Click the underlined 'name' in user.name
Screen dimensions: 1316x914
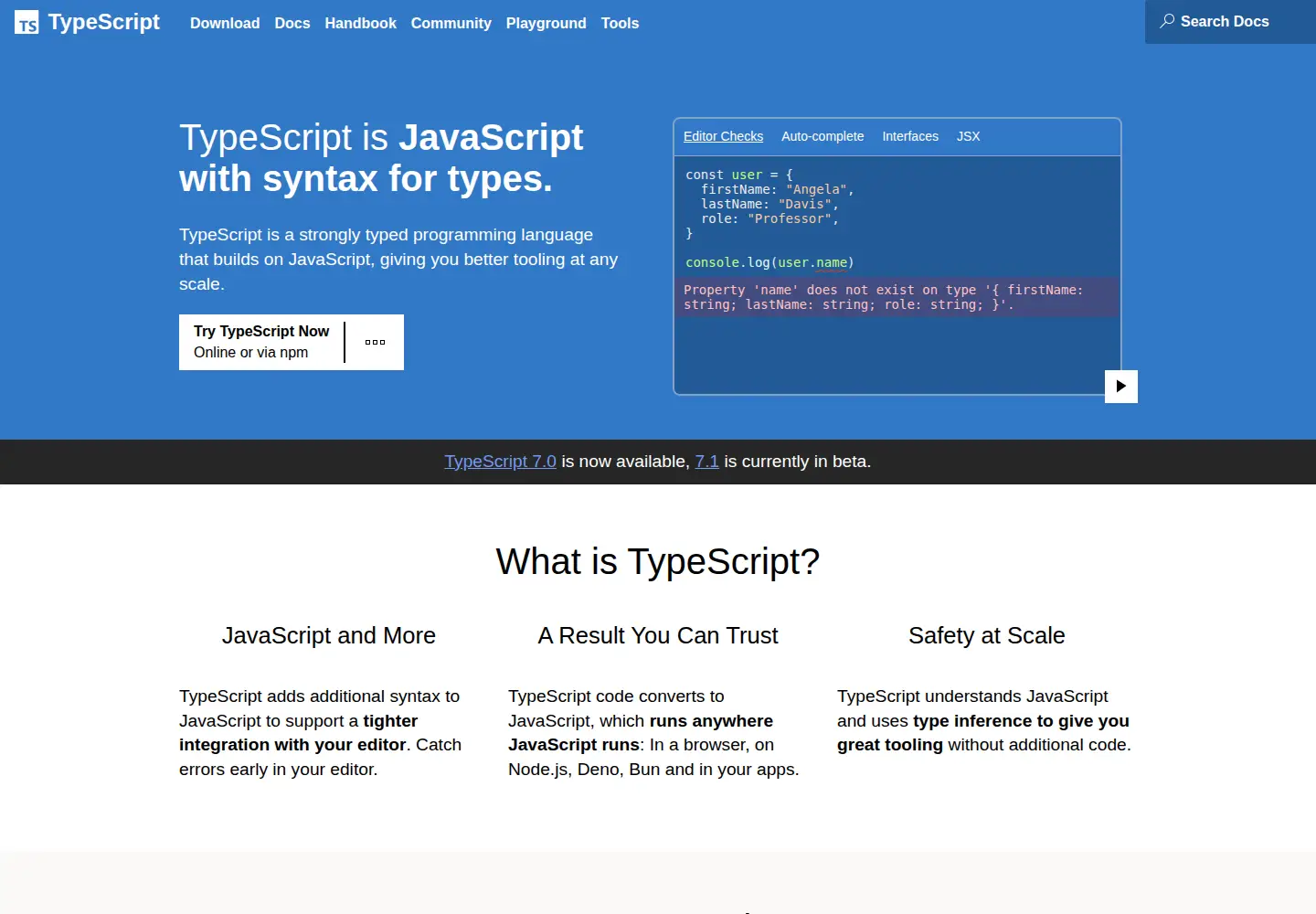click(832, 262)
